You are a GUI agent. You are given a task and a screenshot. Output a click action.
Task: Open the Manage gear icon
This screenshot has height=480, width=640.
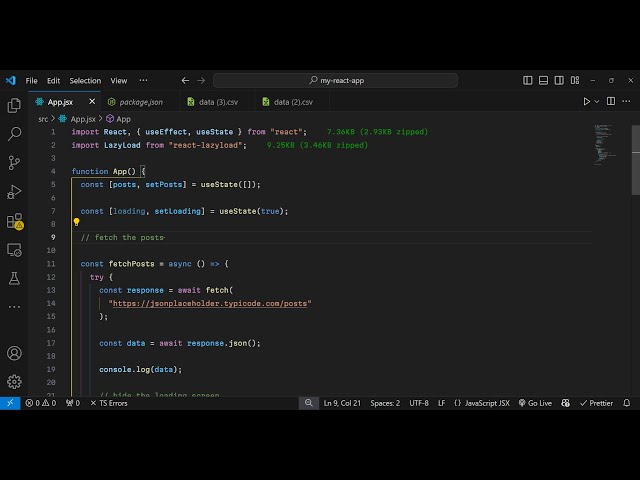[x=14, y=381]
